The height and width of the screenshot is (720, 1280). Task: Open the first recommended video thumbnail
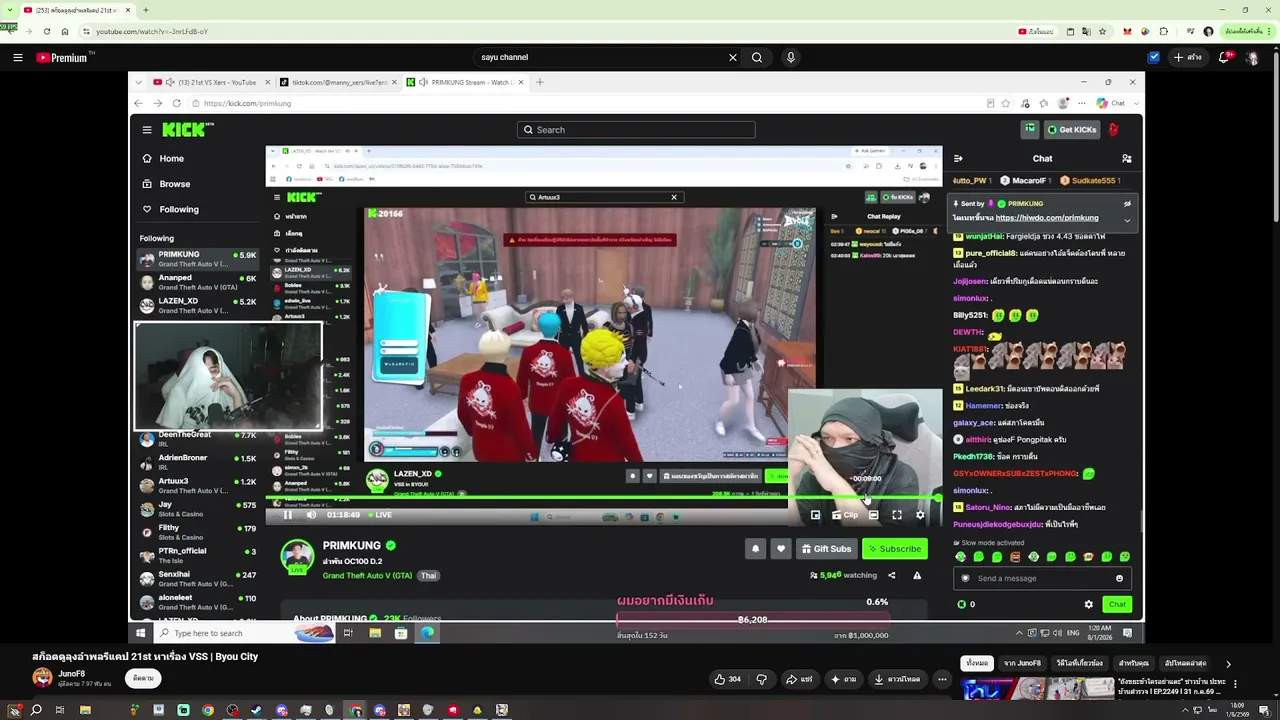pyautogui.click(x=1037, y=689)
